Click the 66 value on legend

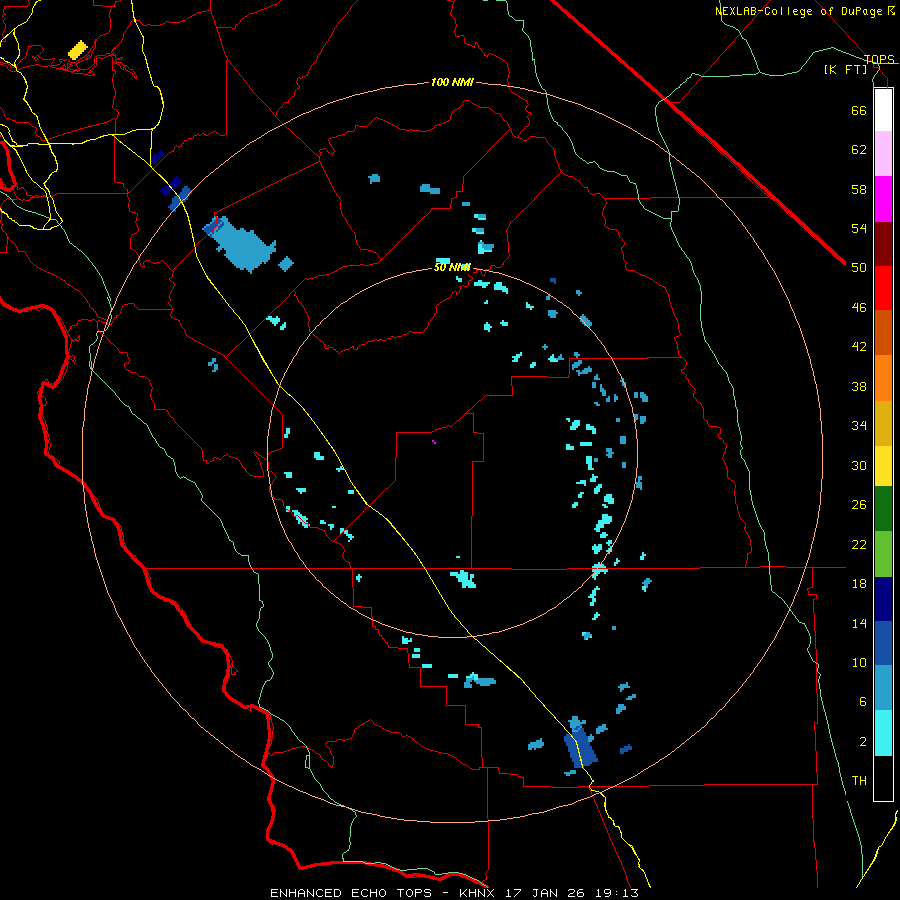(859, 110)
